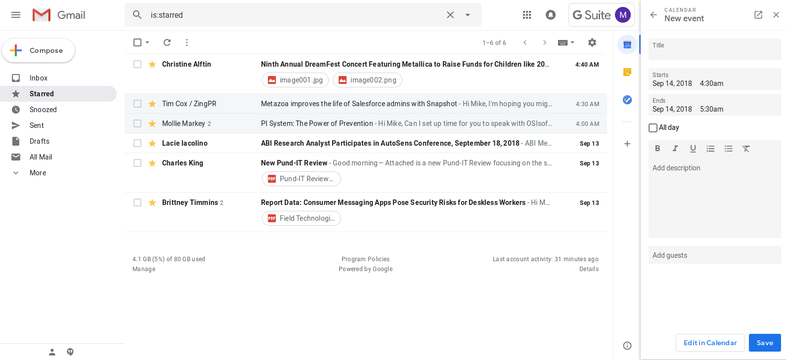Remove formatting in event description
786x360 pixels.
746,148
